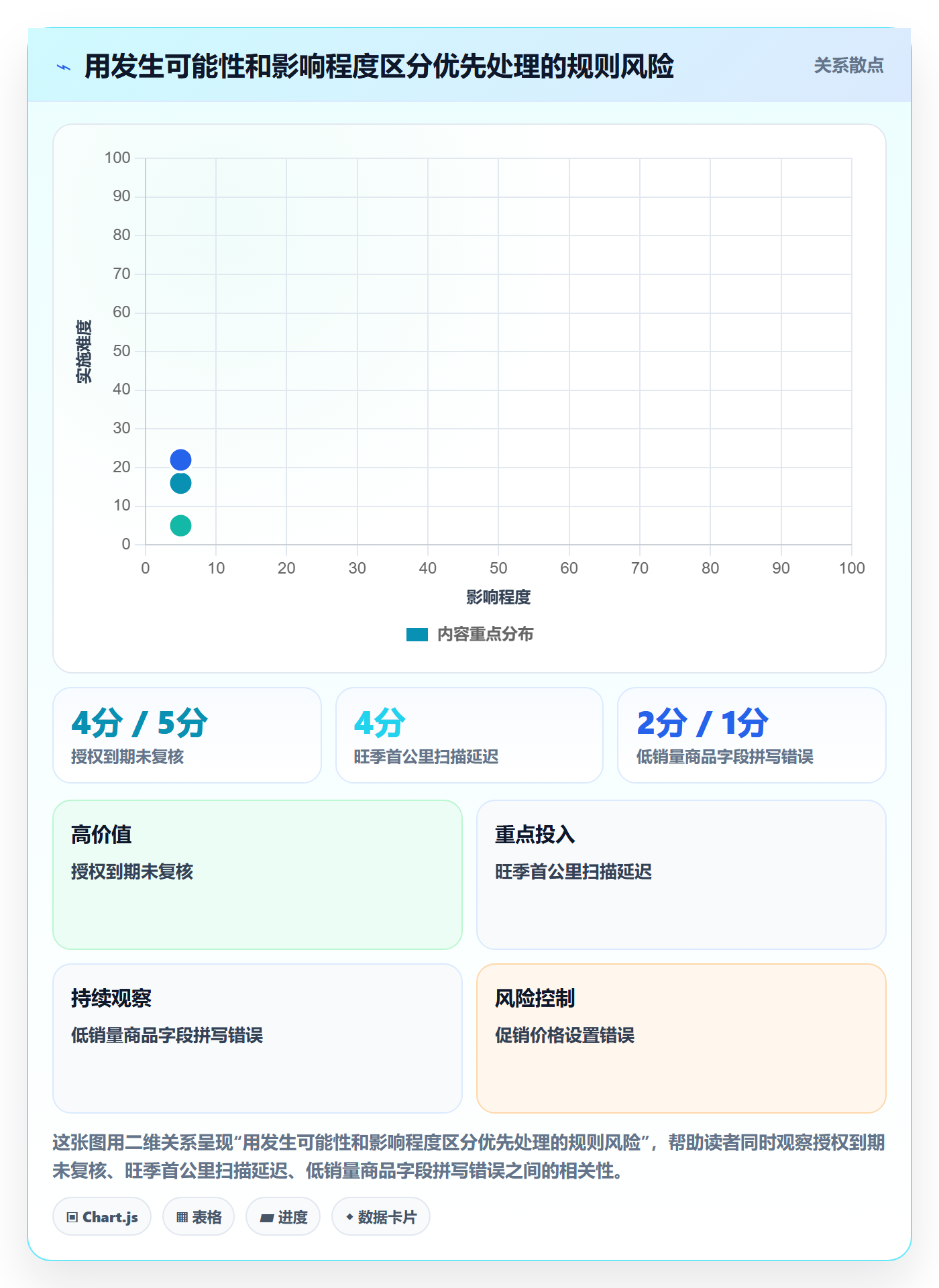
Task: Click the description paragraph starting 这张图用二维关系
Action: pos(469,1157)
